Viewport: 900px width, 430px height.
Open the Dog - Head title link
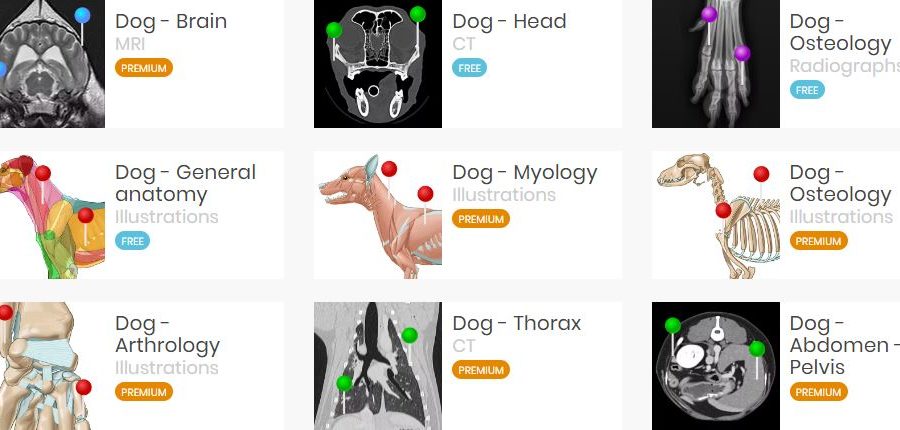[509, 21]
